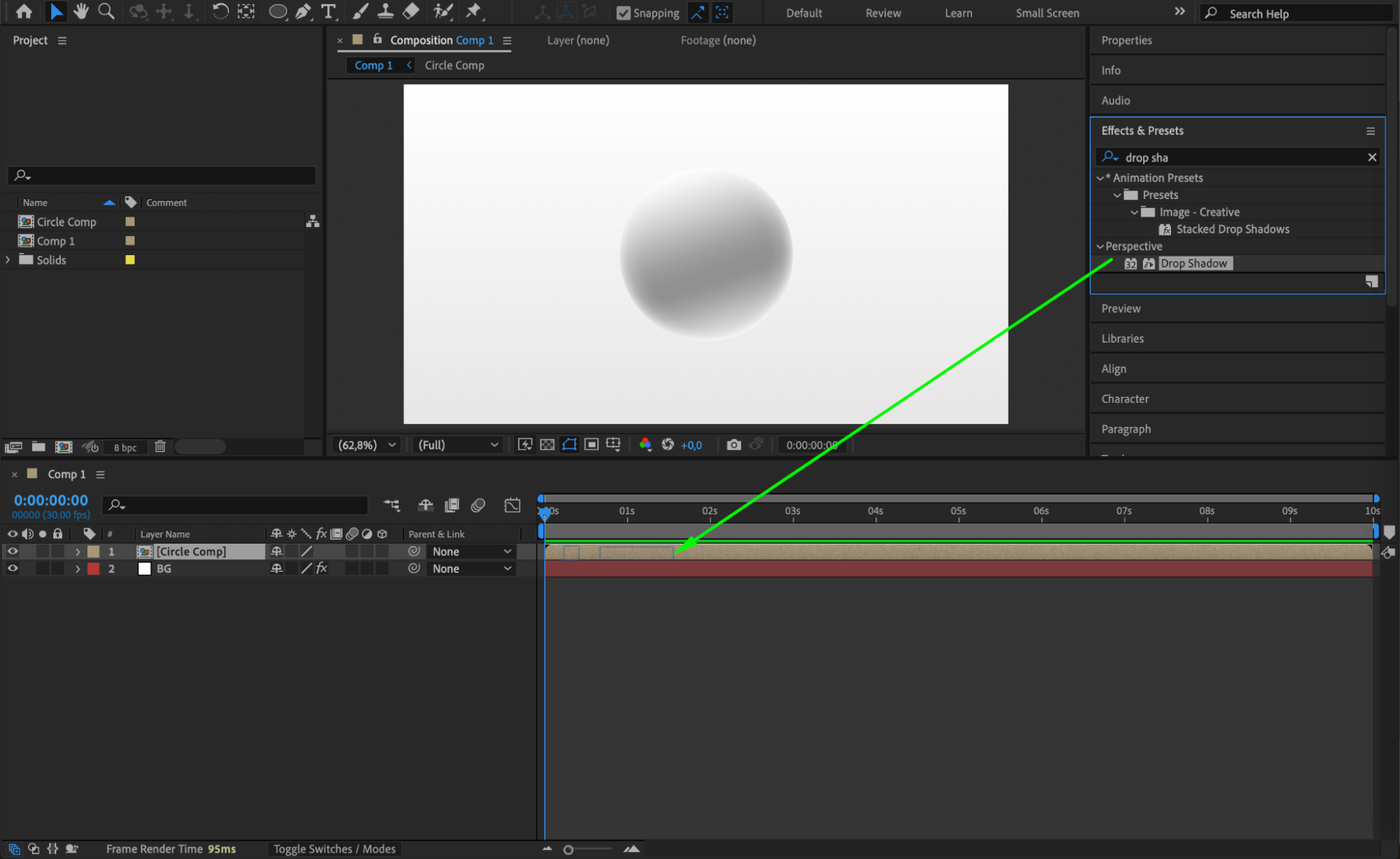The height and width of the screenshot is (859, 1400).
Task: Hide the Circle Comp layer eye
Action: pyautogui.click(x=13, y=551)
